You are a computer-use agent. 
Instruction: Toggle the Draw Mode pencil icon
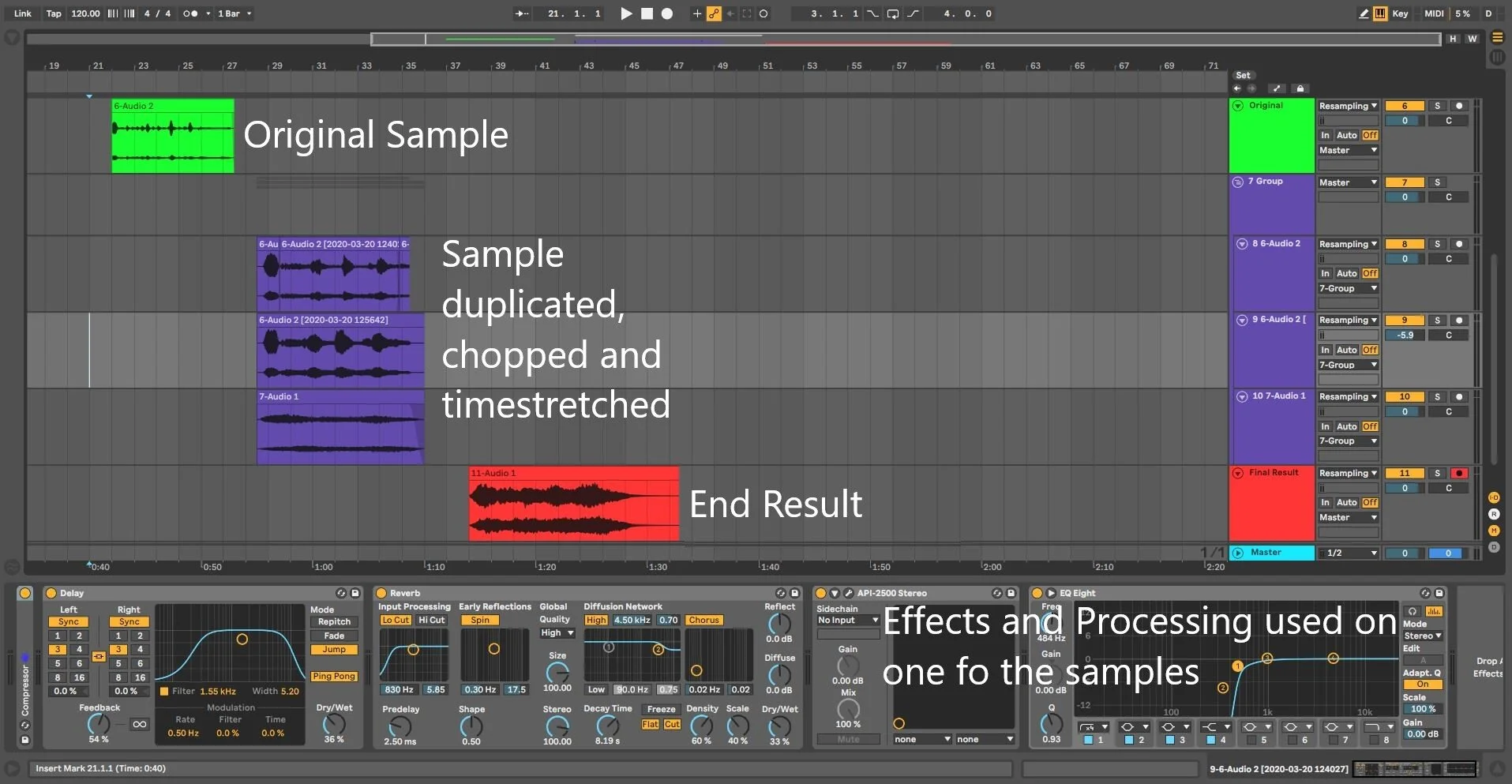pos(1363,13)
